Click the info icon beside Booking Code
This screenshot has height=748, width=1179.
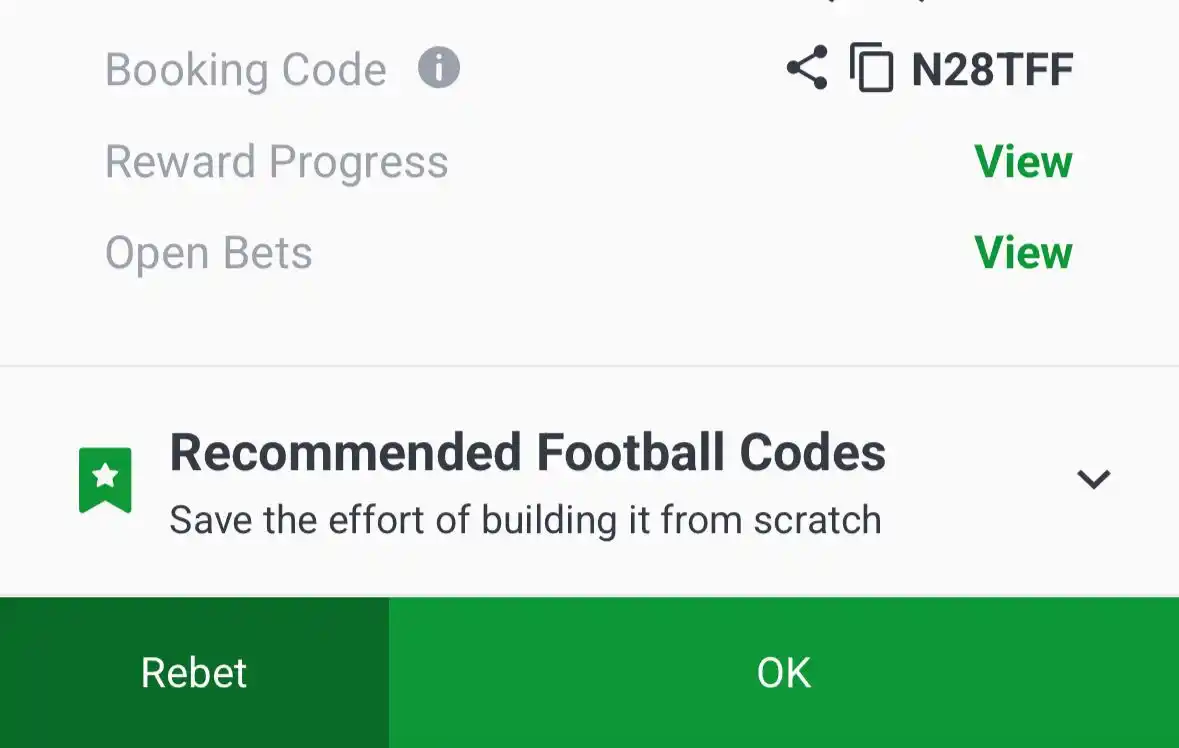[x=438, y=69]
